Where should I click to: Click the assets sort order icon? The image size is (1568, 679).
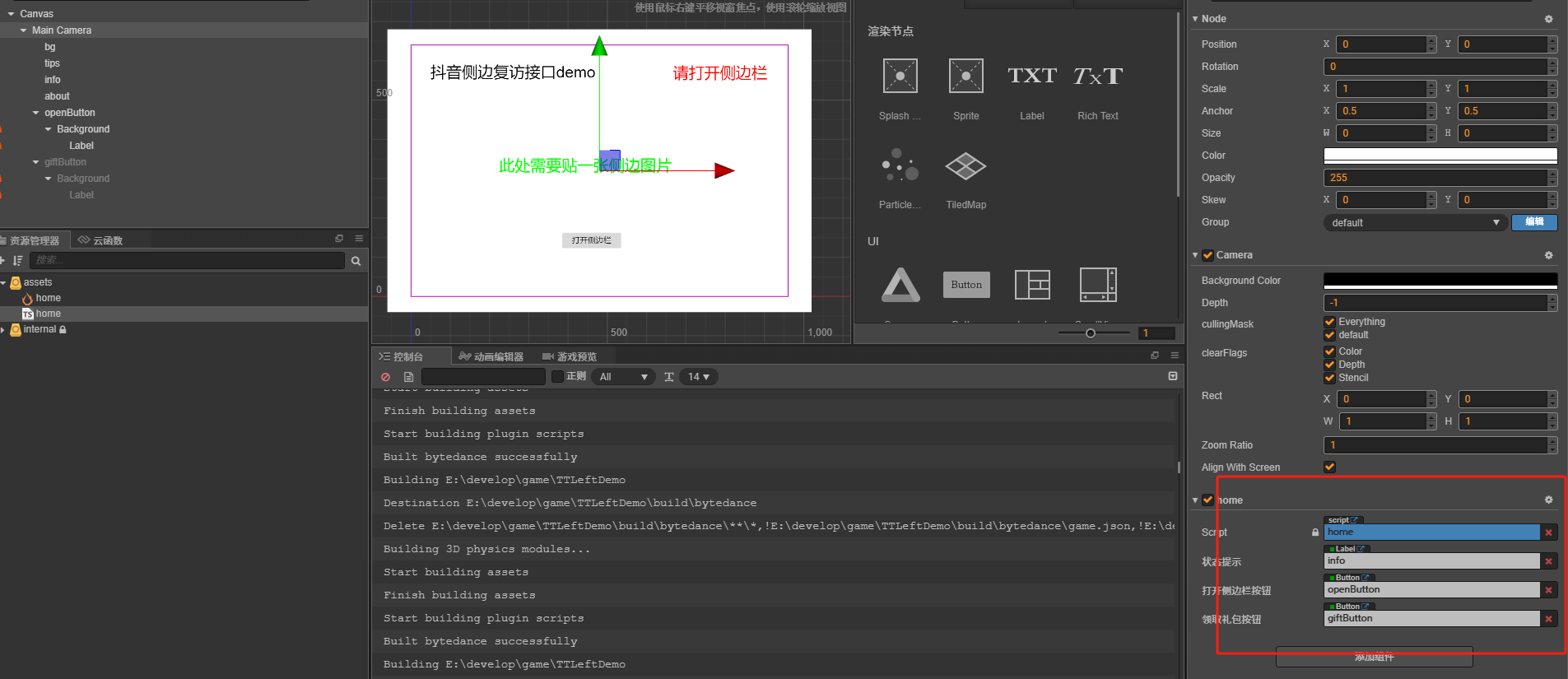click(17, 260)
